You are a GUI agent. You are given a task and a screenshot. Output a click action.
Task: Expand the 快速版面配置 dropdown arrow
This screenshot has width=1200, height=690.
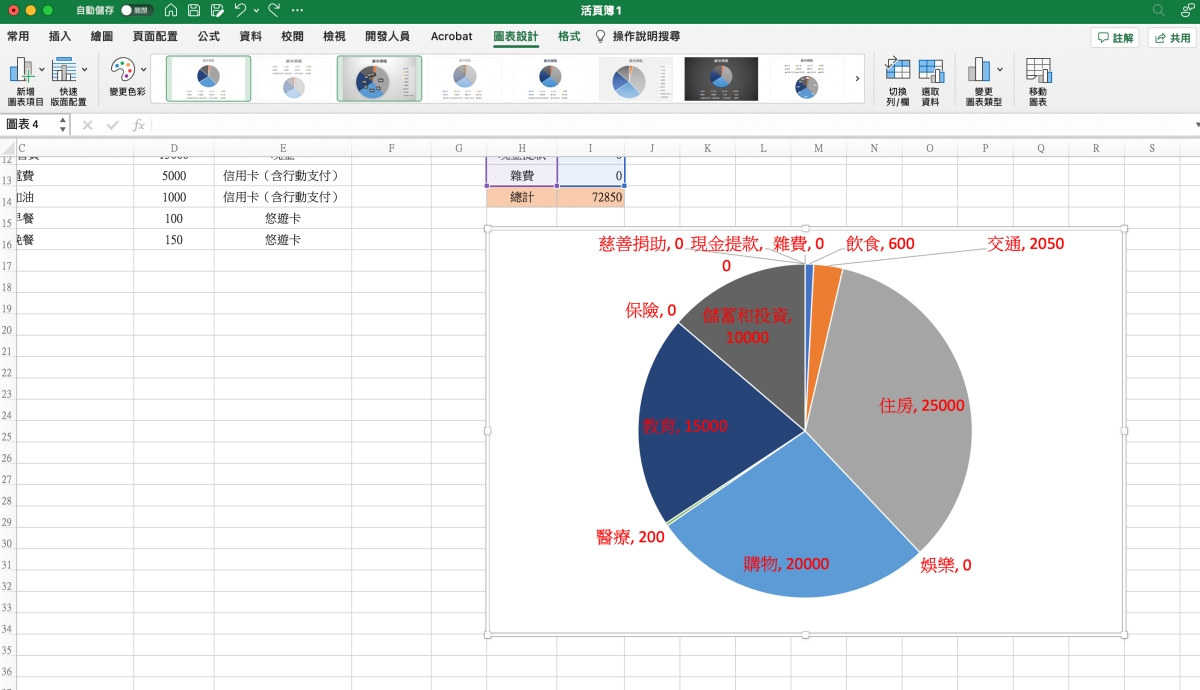[x=84, y=70]
